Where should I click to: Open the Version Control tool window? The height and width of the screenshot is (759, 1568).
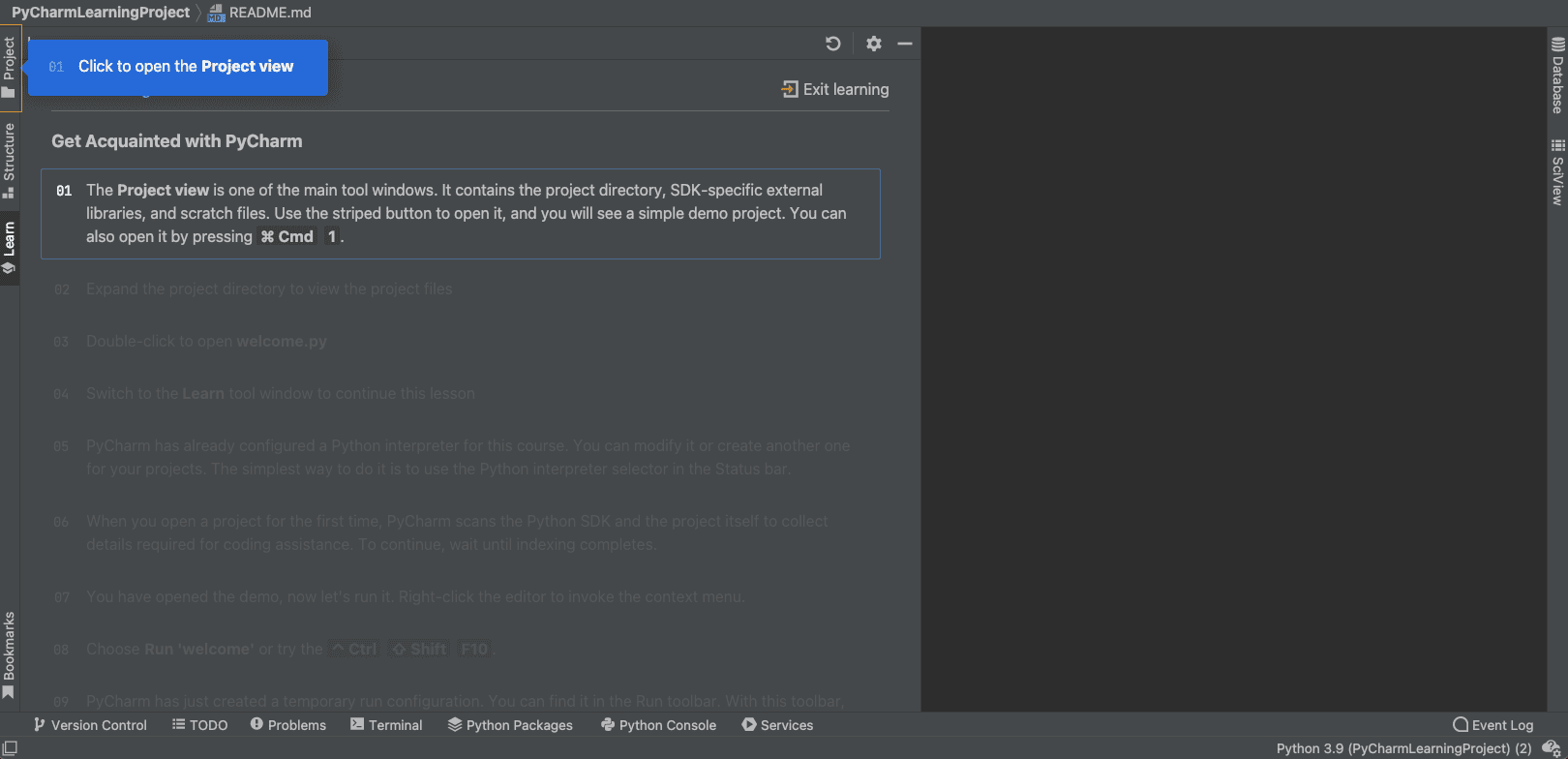point(90,725)
